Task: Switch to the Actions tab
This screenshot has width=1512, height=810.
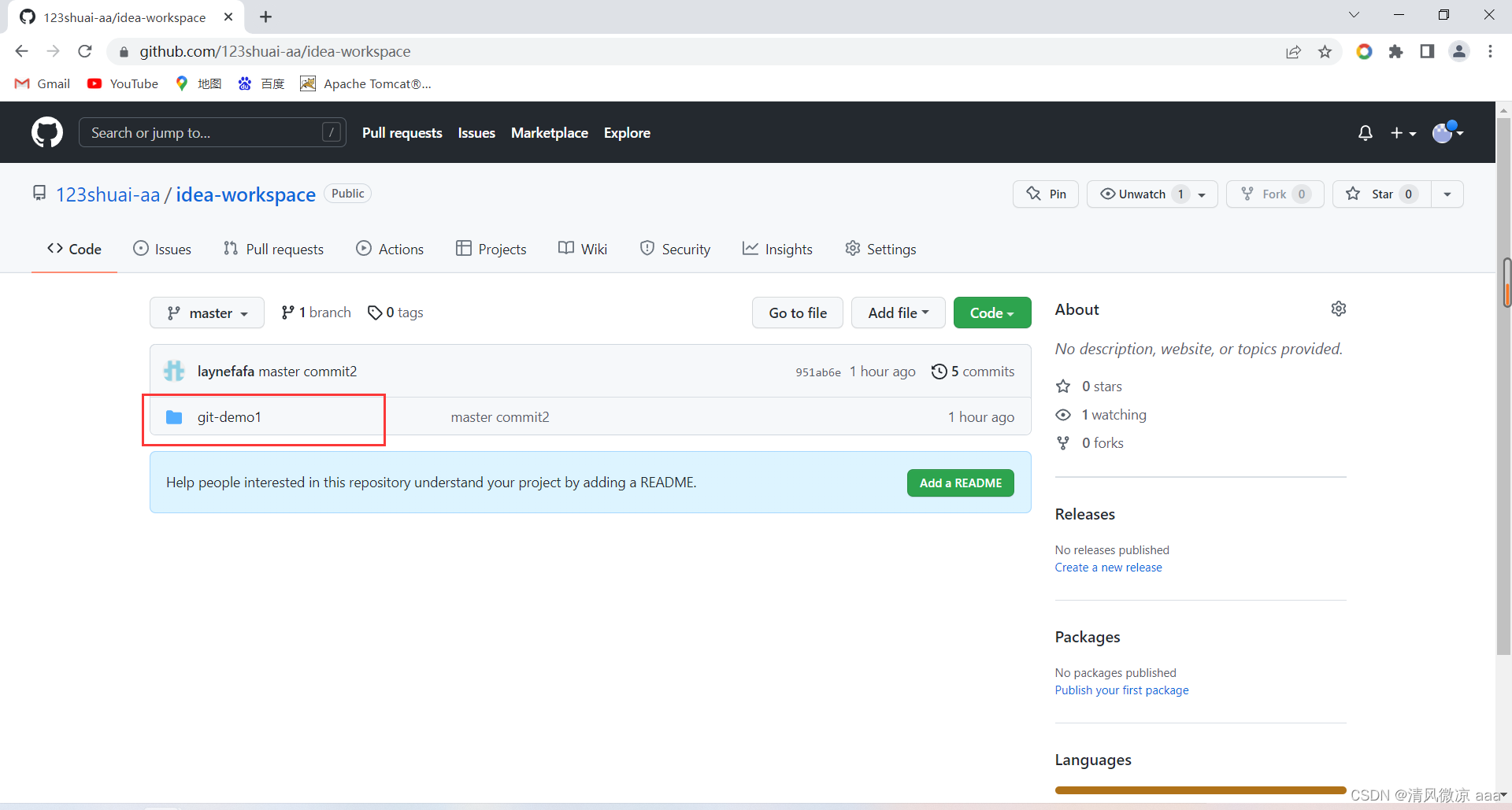Action: (x=390, y=249)
